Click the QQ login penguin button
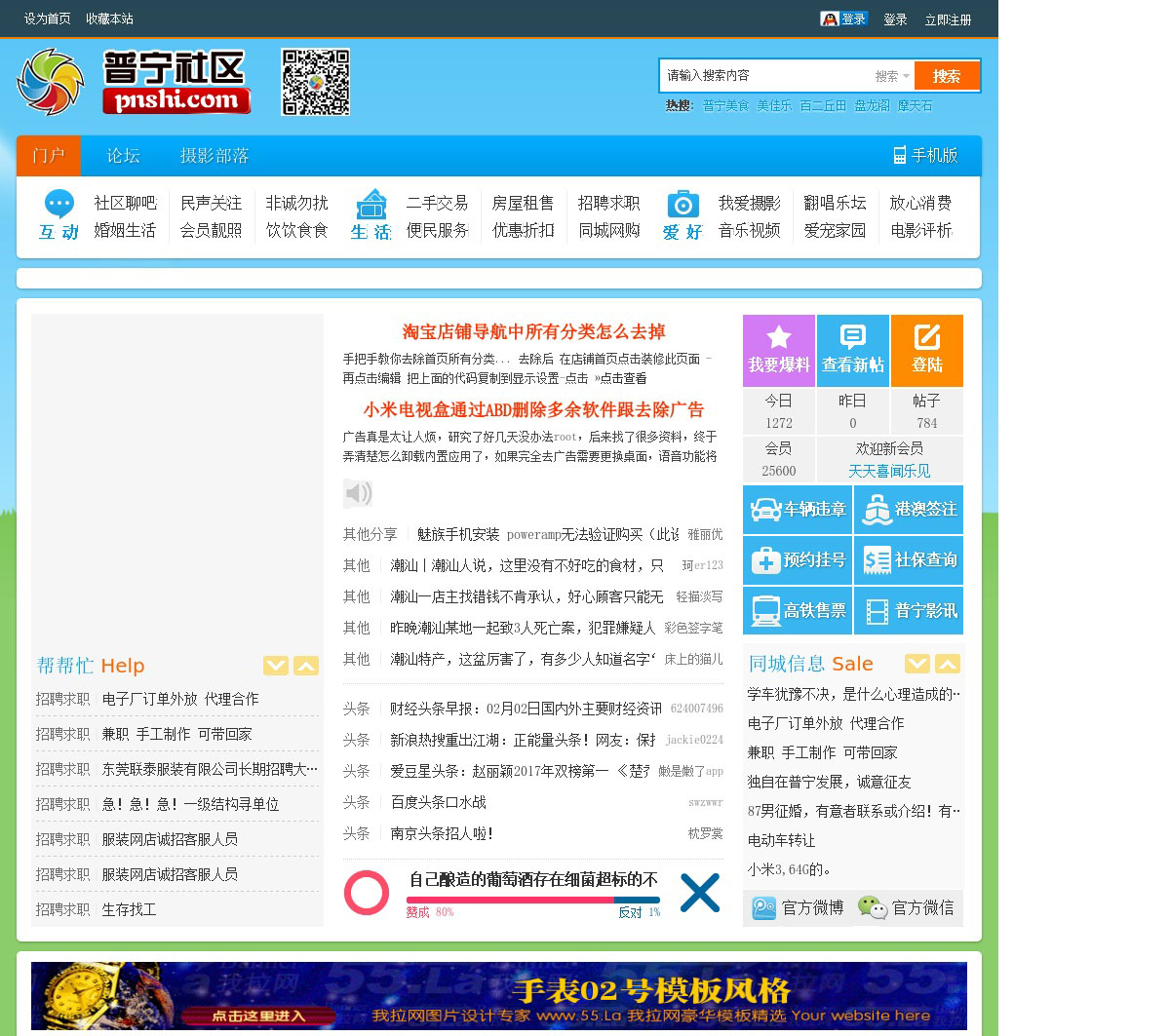 [843, 19]
